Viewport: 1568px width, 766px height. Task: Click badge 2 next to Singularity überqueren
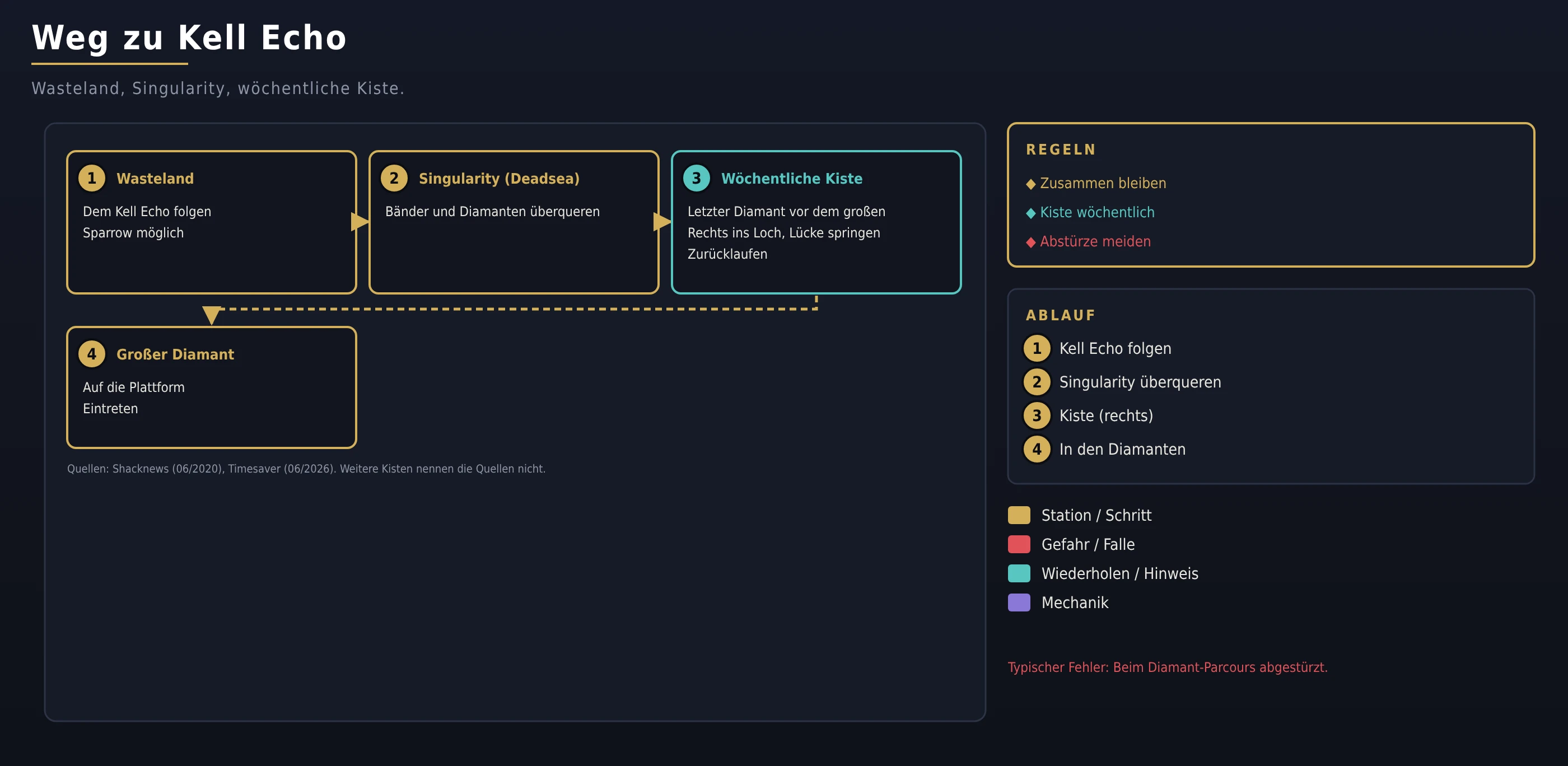point(1037,382)
